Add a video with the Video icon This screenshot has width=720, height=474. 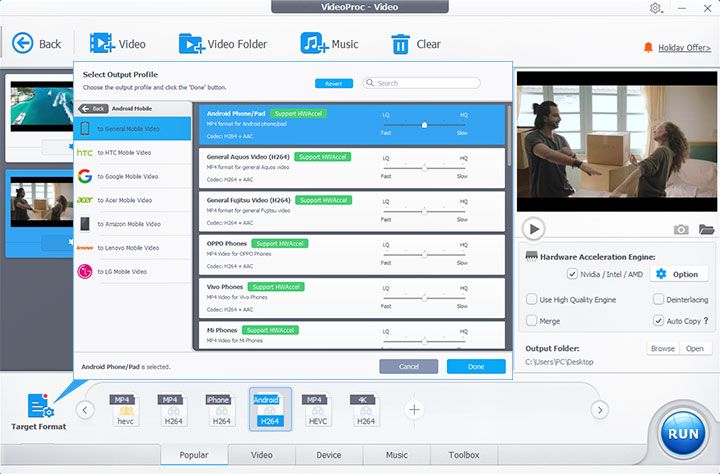pos(102,43)
